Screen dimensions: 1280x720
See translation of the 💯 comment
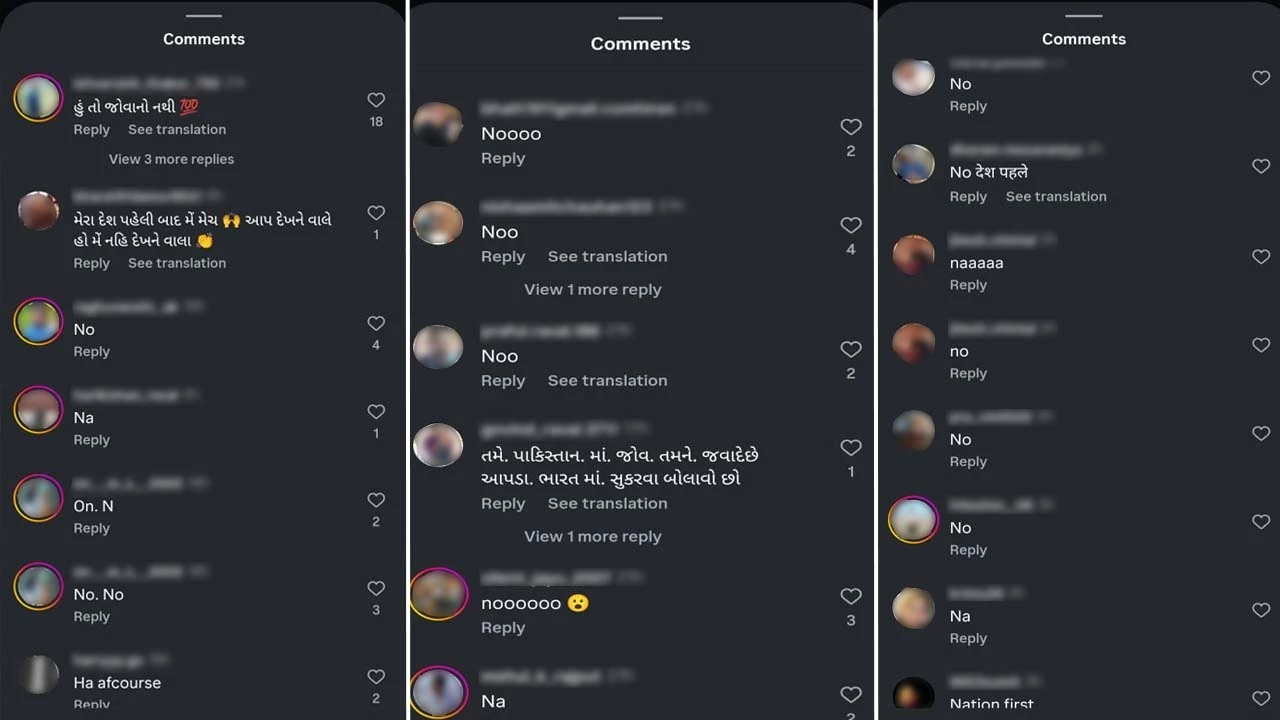177,130
